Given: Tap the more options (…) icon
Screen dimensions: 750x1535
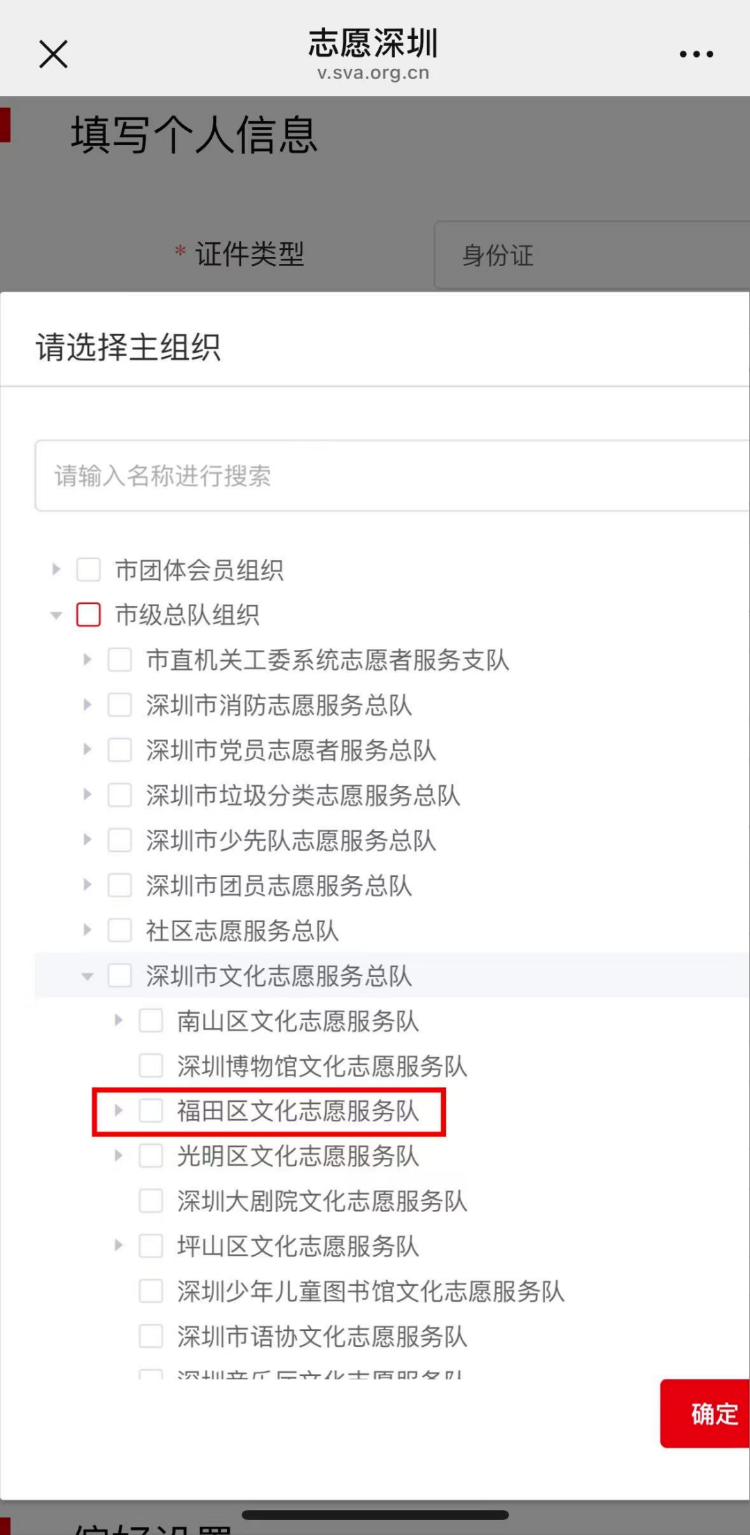Looking at the screenshot, I should (x=696, y=54).
